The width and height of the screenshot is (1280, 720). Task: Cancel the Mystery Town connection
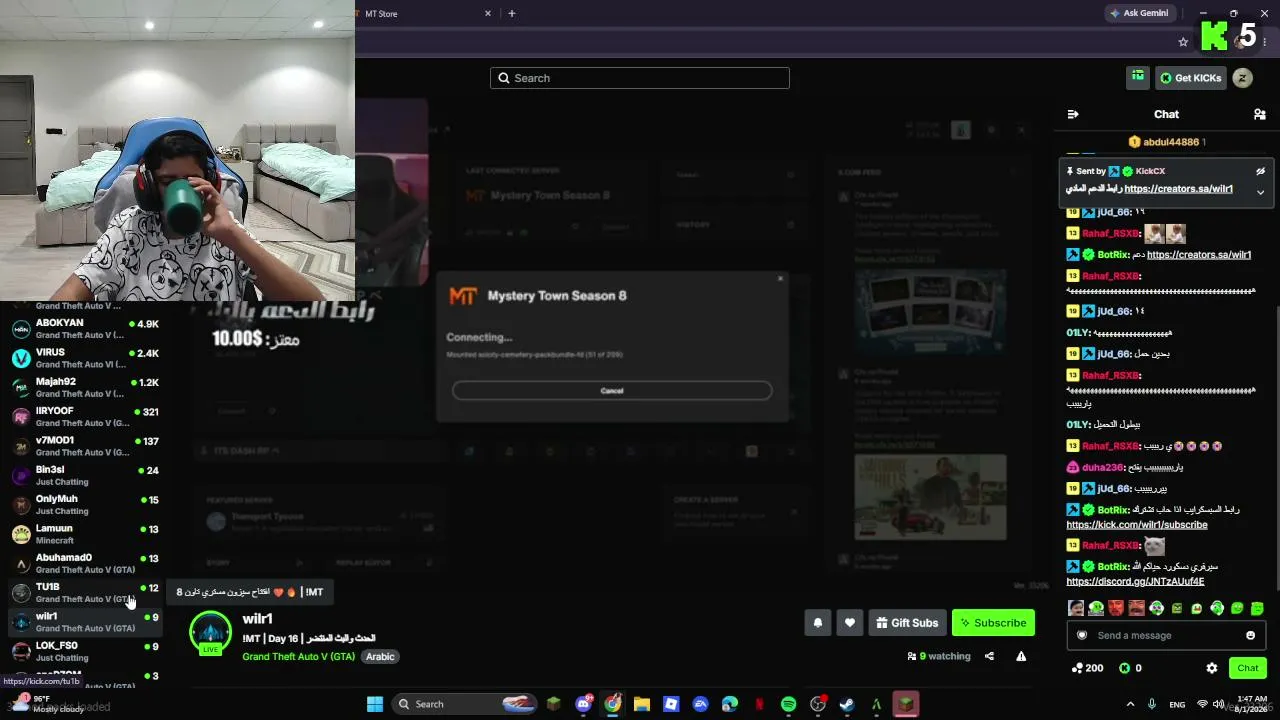(612, 390)
